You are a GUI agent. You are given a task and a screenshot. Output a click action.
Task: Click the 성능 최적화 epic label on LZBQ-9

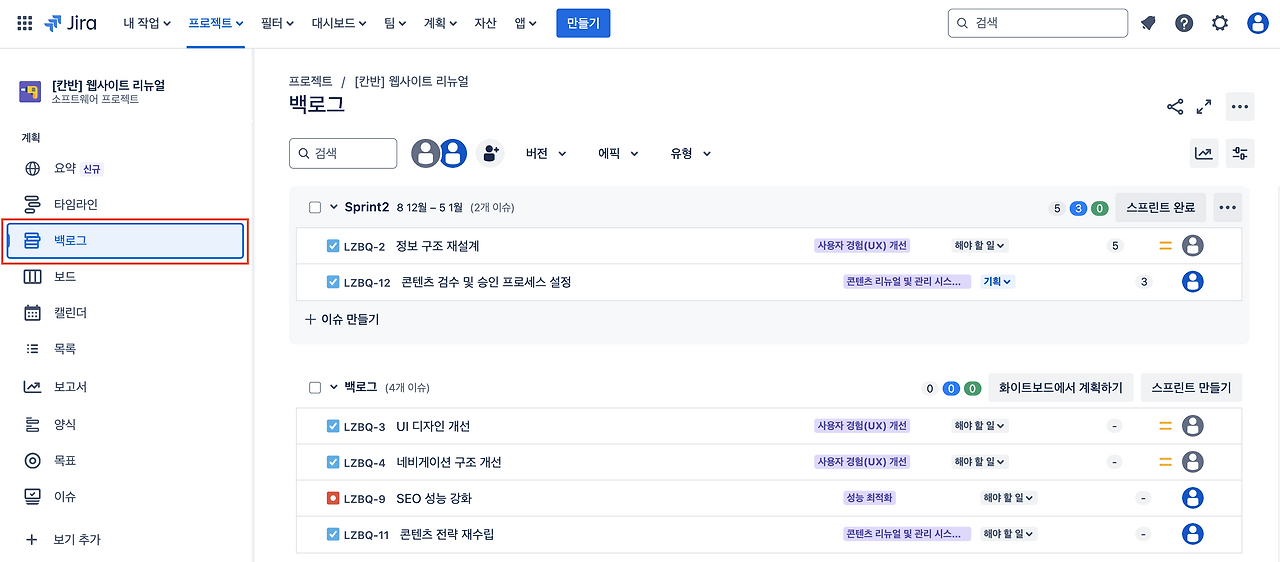(x=869, y=498)
